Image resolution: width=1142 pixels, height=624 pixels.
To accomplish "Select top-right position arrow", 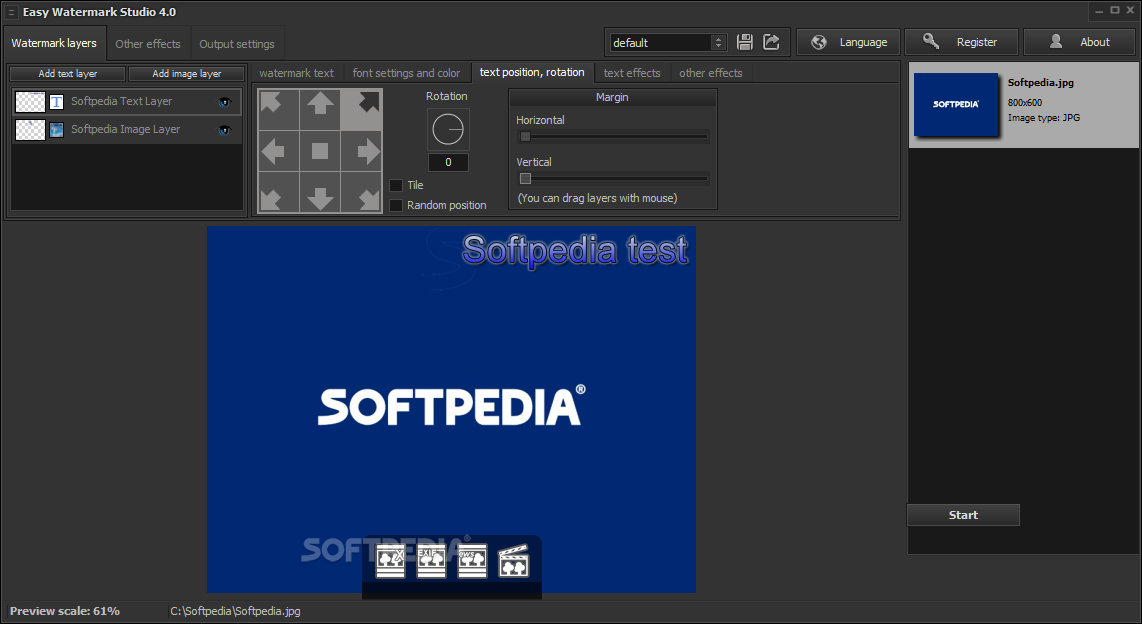I will [x=361, y=110].
